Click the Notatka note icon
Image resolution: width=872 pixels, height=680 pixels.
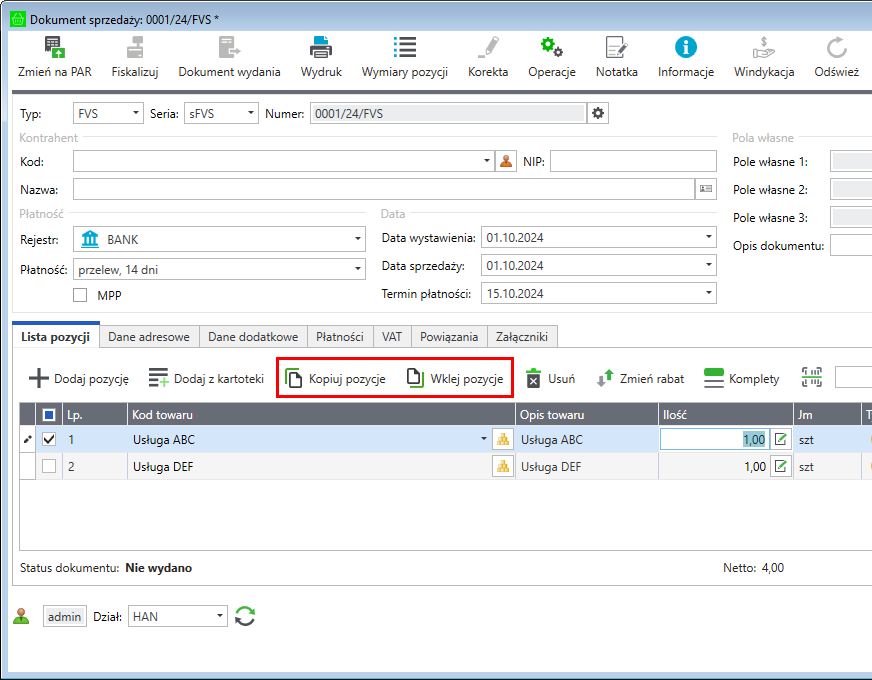pyautogui.click(x=616, y=47)
